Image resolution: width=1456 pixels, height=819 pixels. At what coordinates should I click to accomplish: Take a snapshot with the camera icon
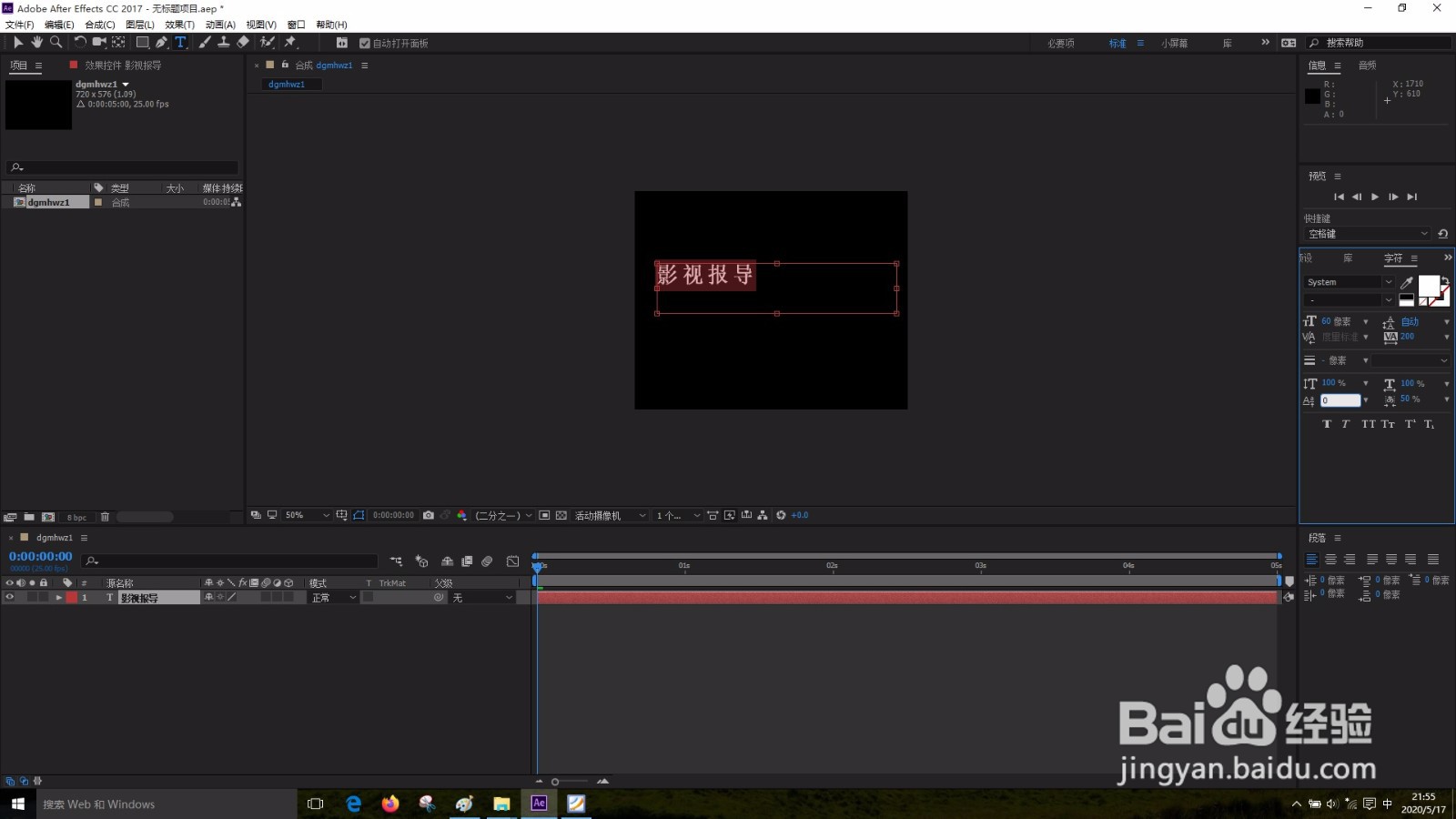(429, 515)
